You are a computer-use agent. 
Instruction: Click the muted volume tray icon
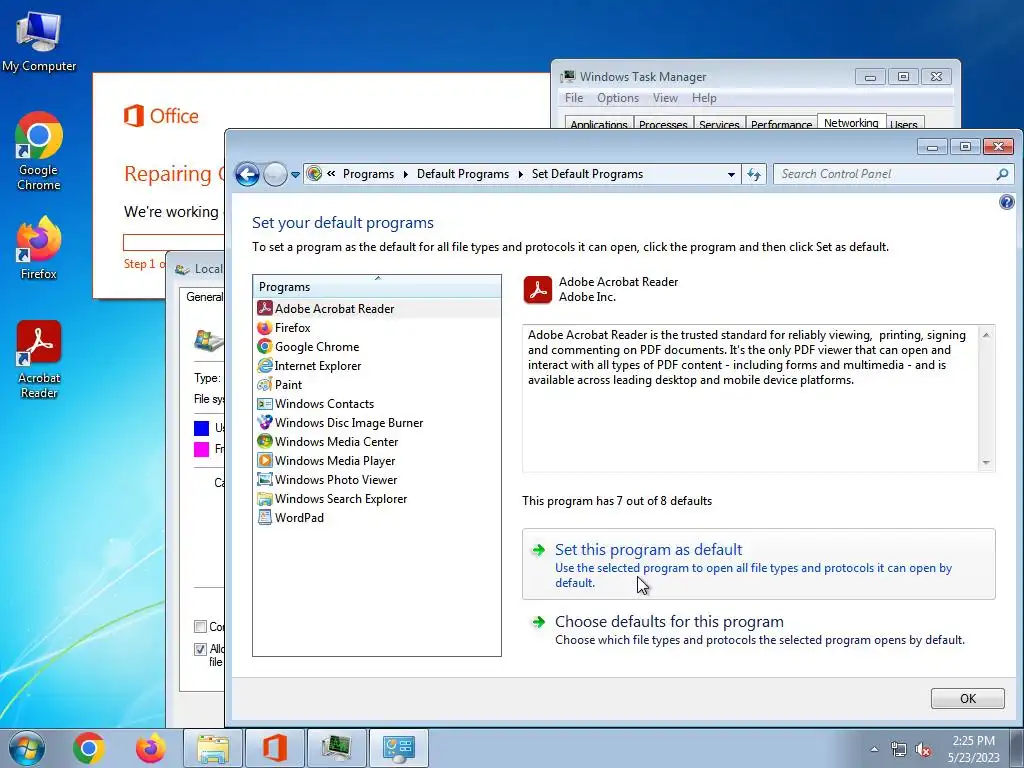(x=923, y=749)
